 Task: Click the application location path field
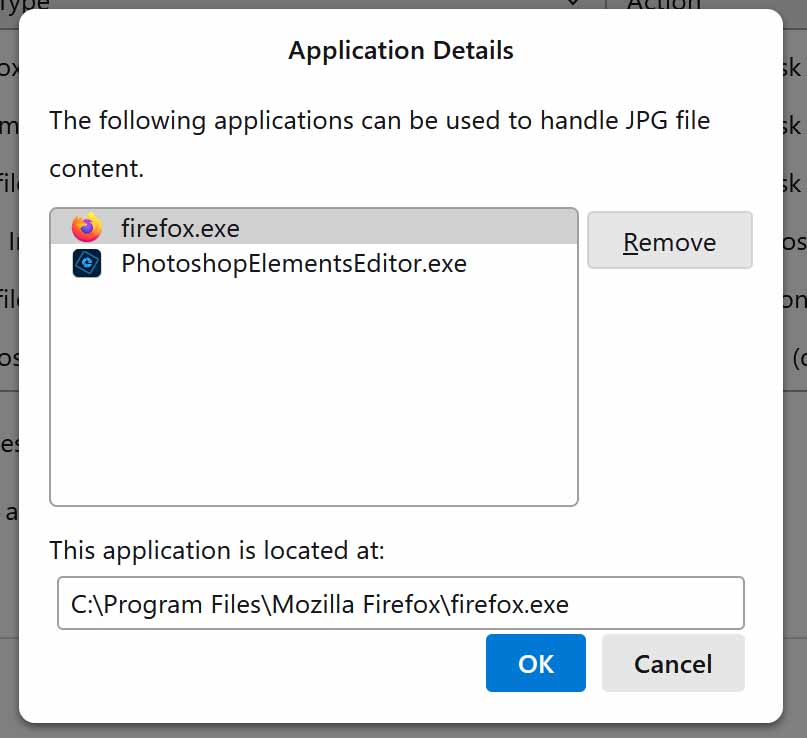point(400,604)
